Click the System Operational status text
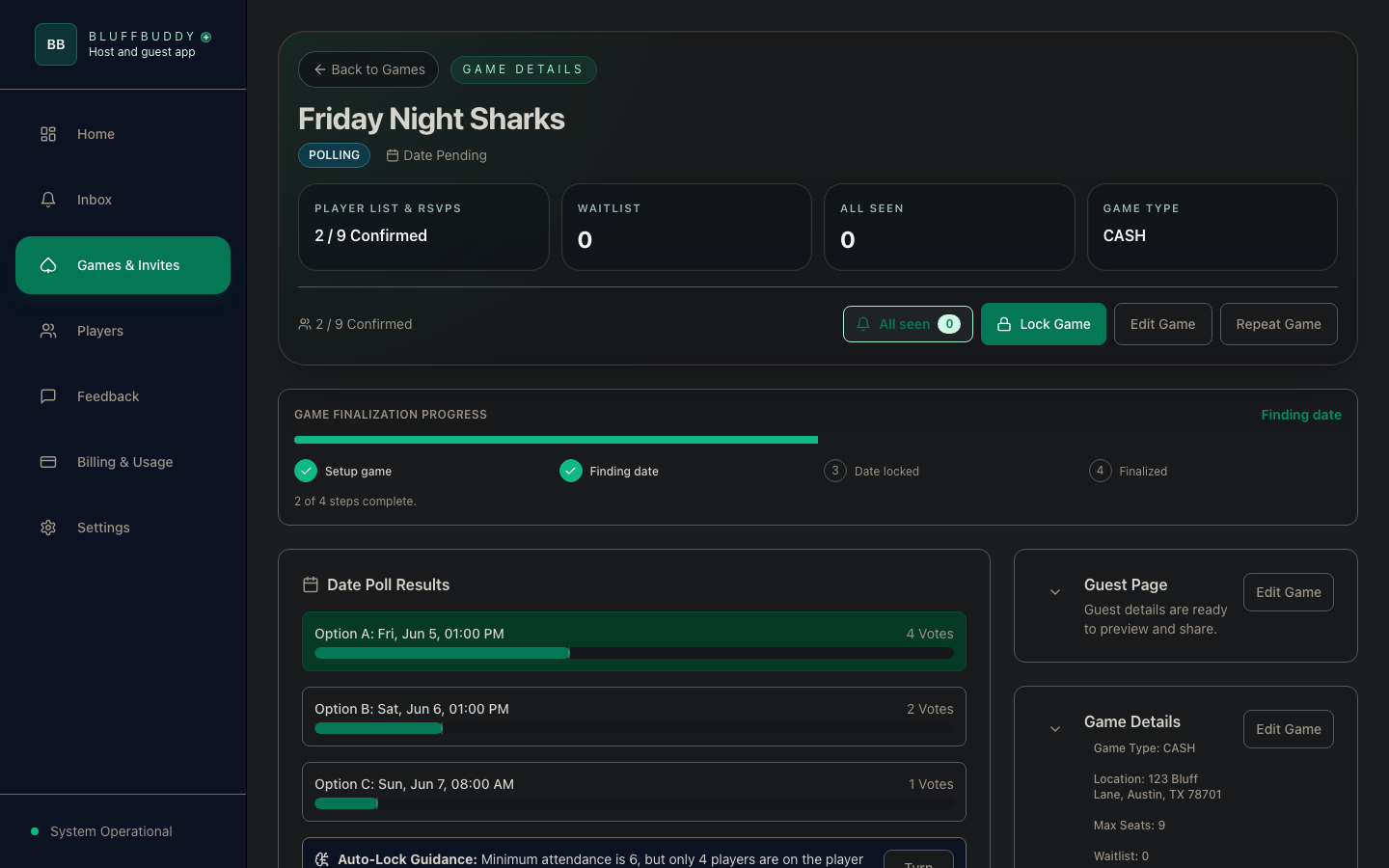This screenshot has height=868, width=1389. point(111,831)
